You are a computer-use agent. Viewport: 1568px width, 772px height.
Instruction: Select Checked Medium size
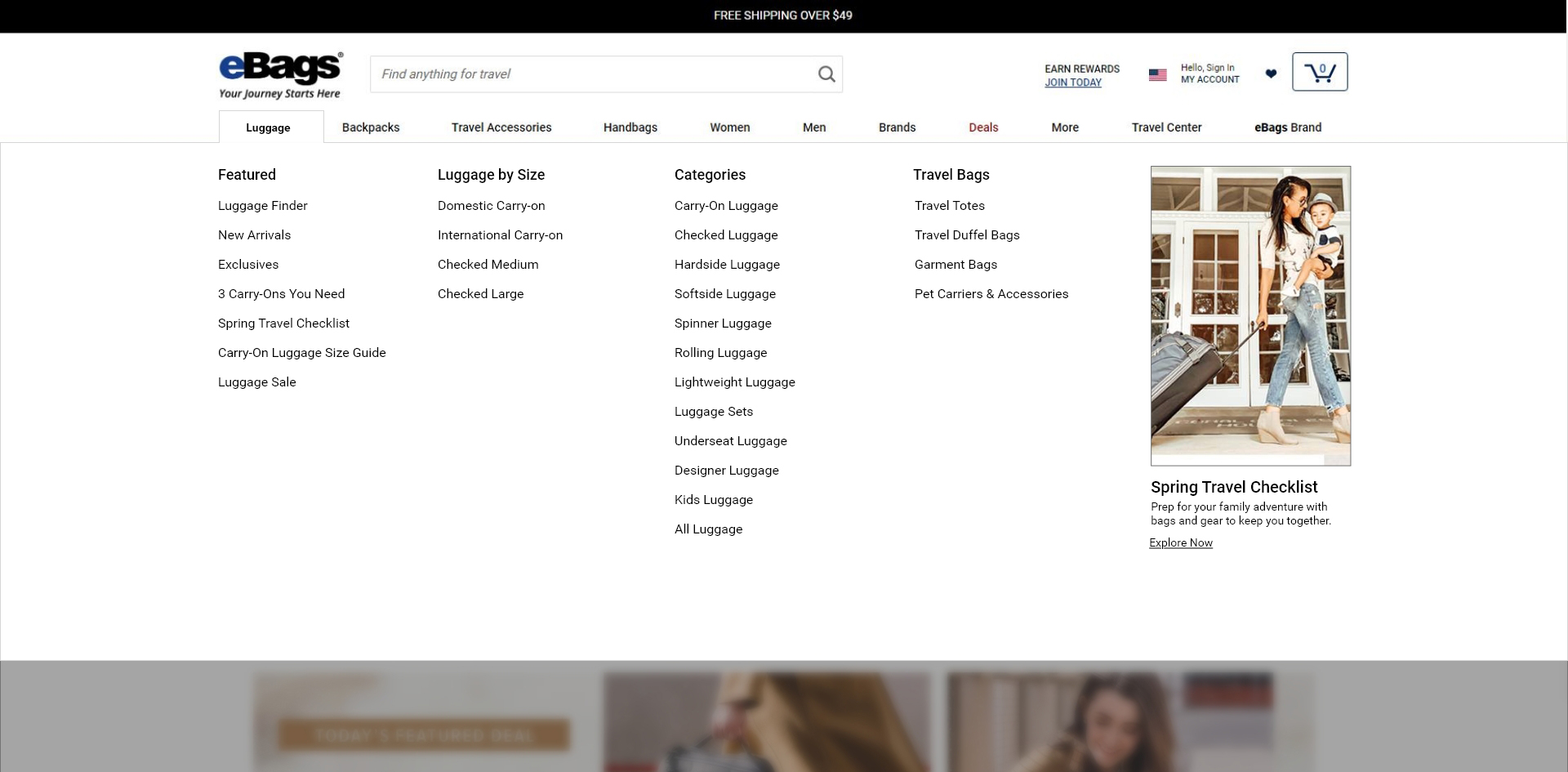(488, 265)
